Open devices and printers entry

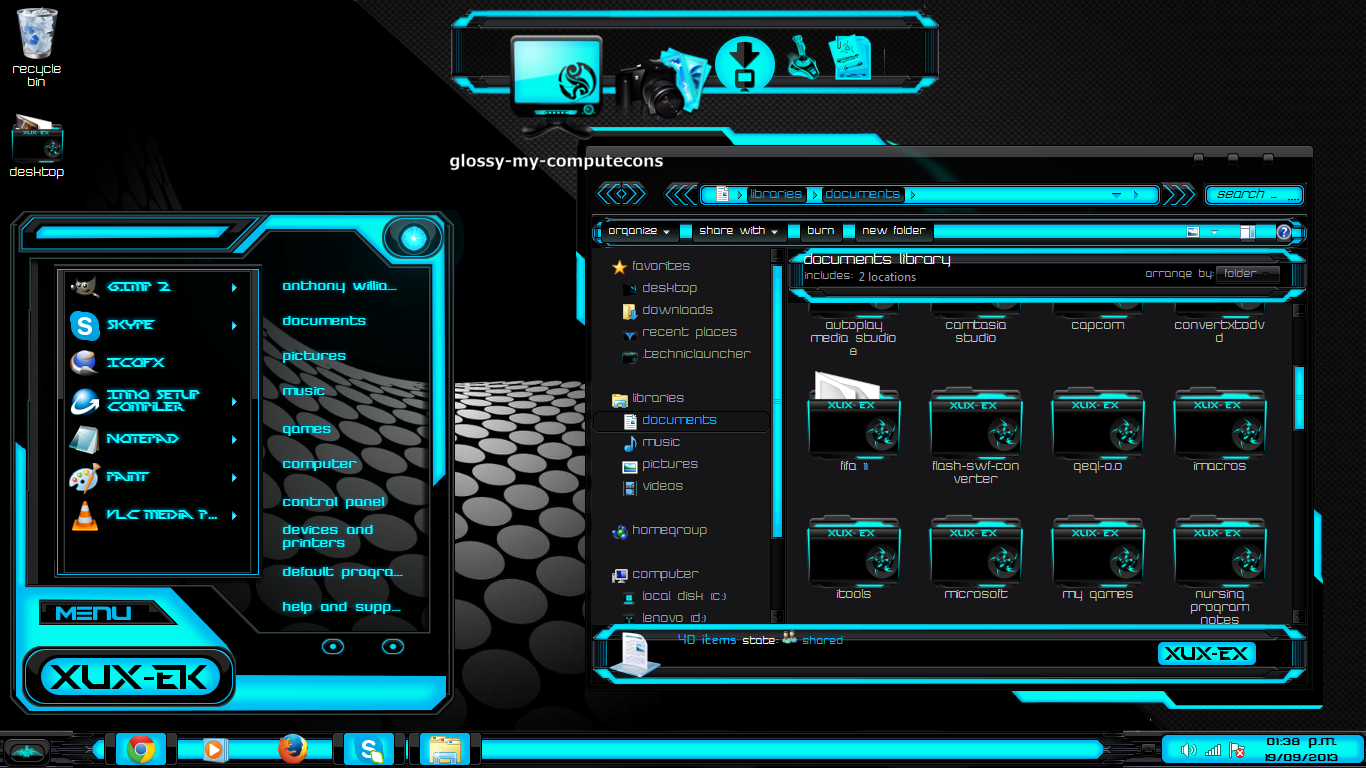[327, 536]
